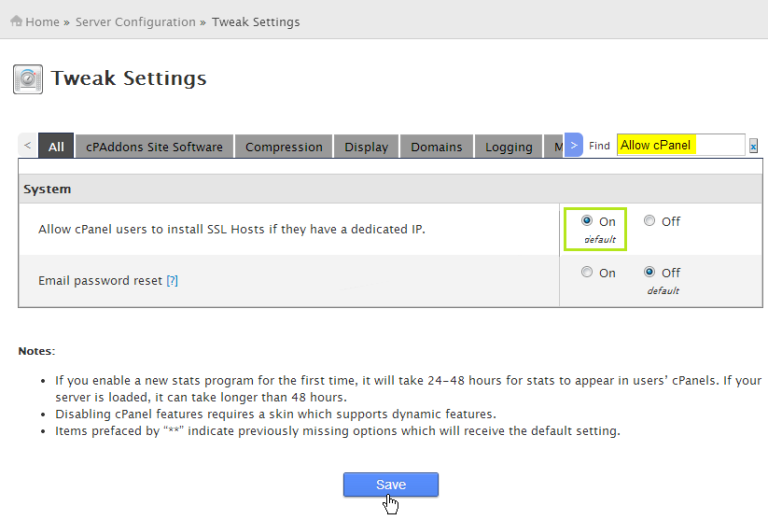Click the Home icon in breadcrumb

(x=16, y=21)
